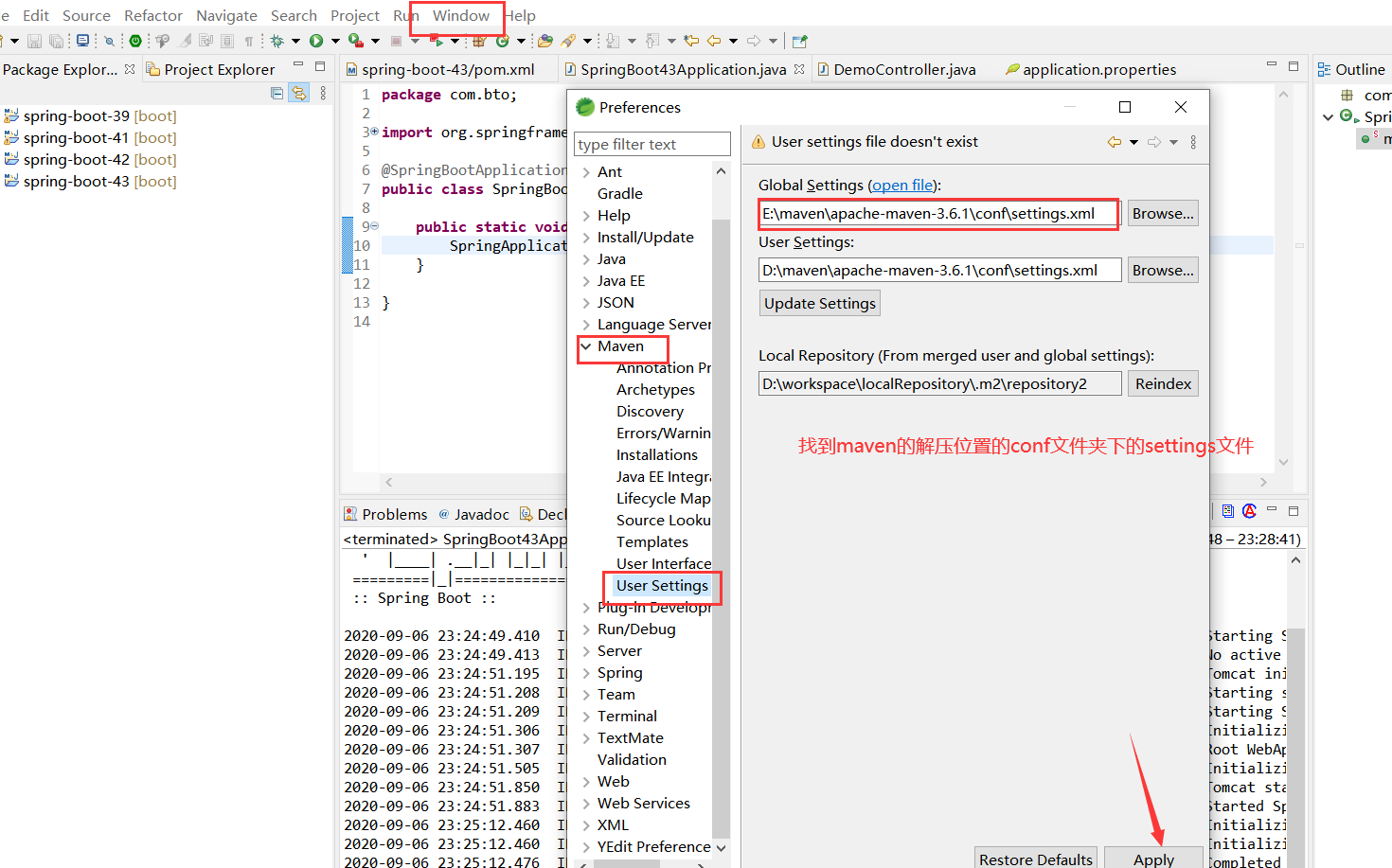Click the back arrow in Preferences header
This screenshot has width=1392, height=868.
(1115, 142)
